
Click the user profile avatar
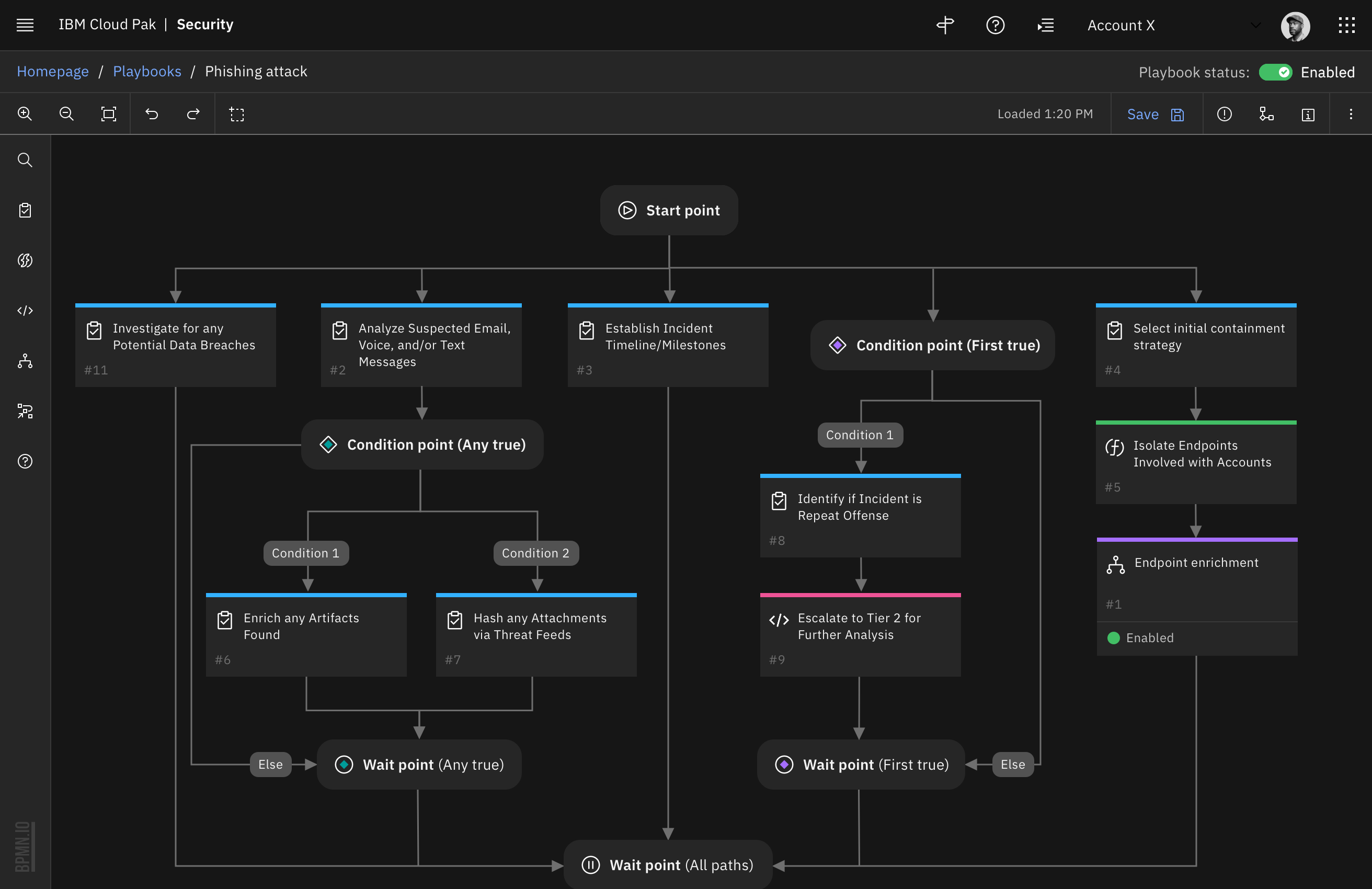click(1295, 26)
